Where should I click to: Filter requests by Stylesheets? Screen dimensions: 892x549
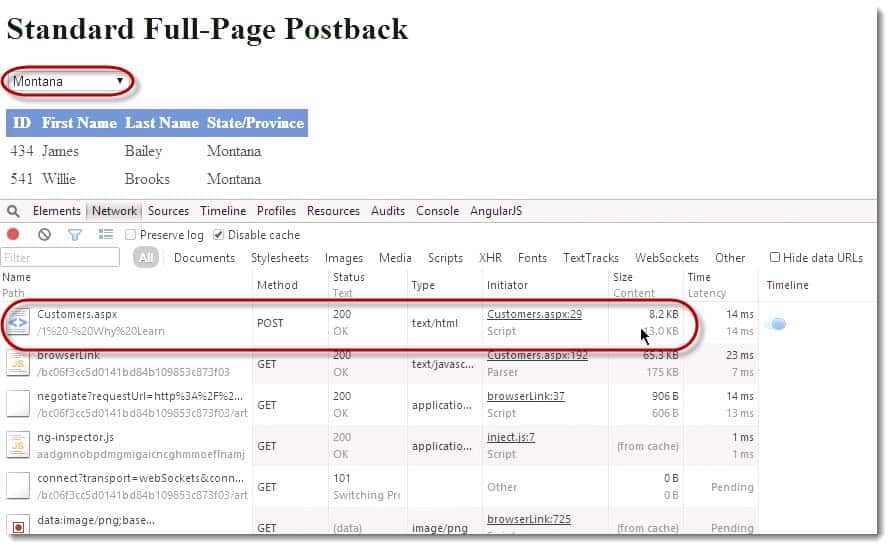coord(280,258)
